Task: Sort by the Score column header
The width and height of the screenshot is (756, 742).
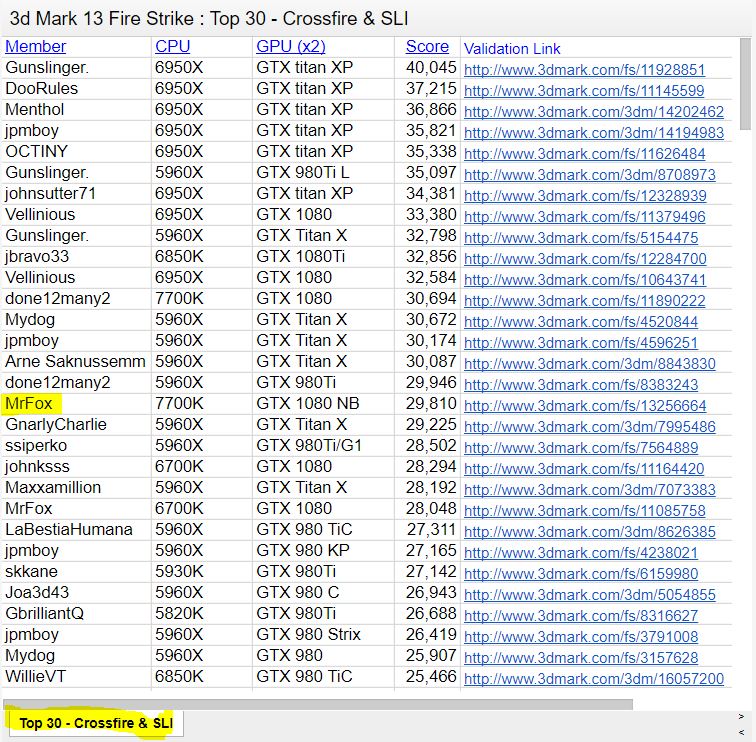Action: pos(427,47)
